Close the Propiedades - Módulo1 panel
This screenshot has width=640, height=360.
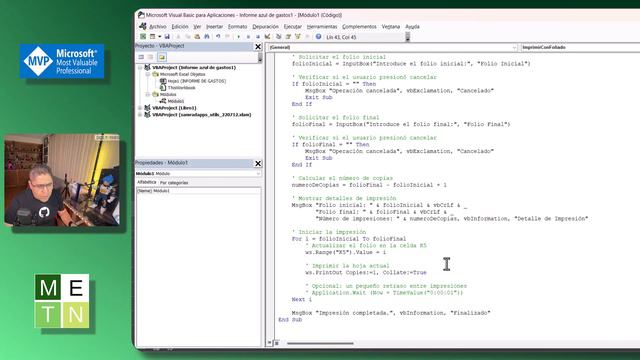pyautogui.click(x=258, y=164)
